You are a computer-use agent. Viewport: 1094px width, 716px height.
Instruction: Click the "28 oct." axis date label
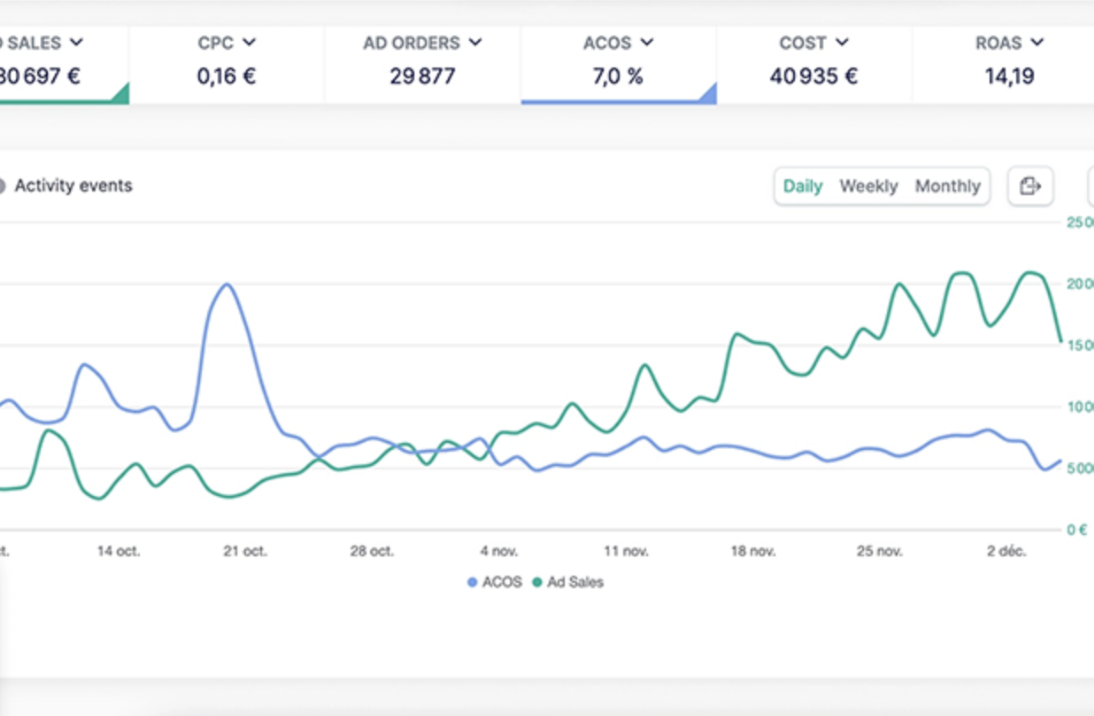(x=372, y=551)
